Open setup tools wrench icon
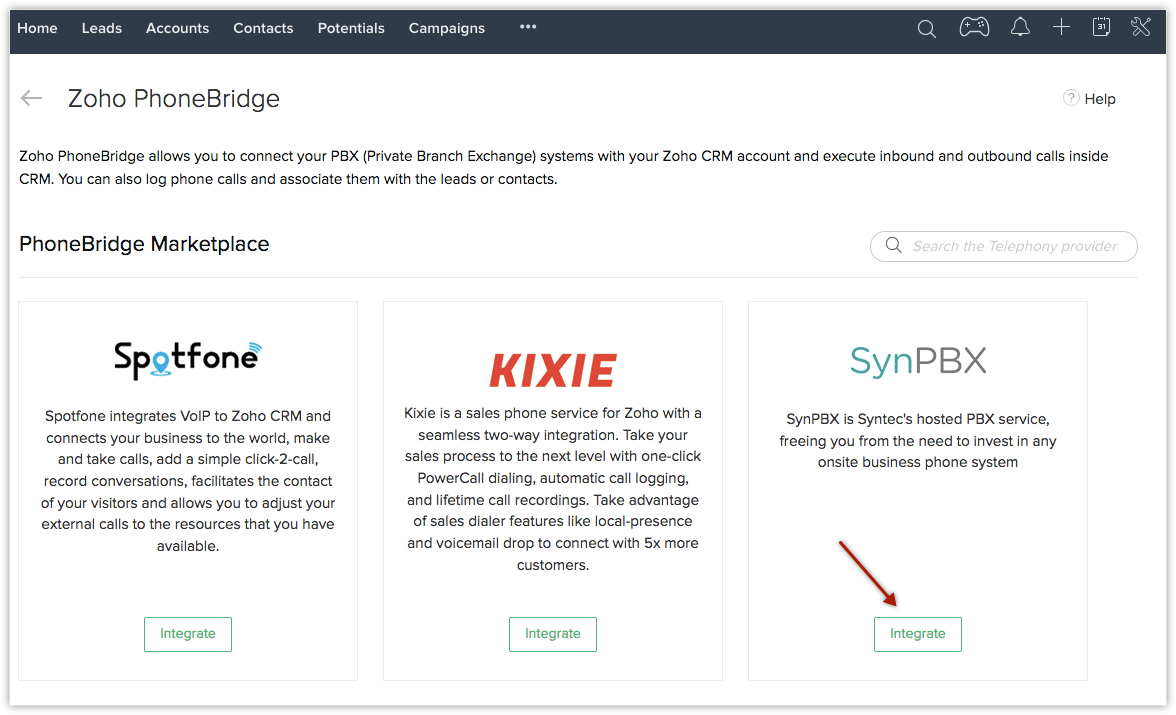 click(1141, 28)
